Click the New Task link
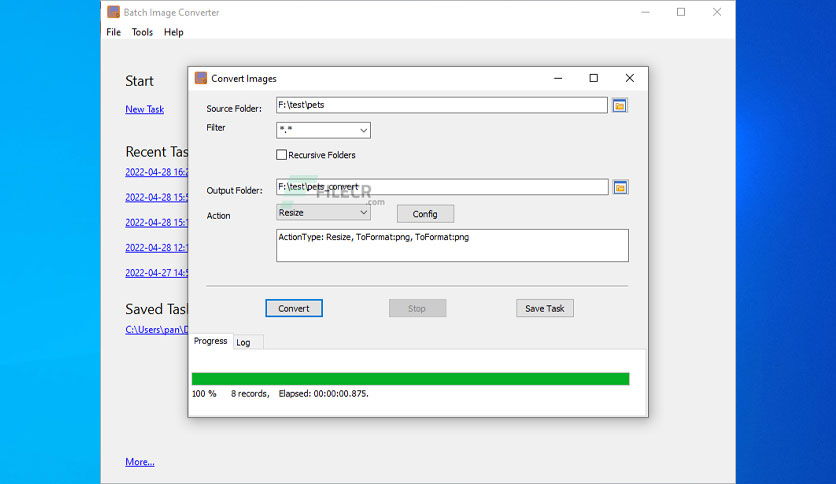This screenshot has height=484, width=836. pos(144,109)
